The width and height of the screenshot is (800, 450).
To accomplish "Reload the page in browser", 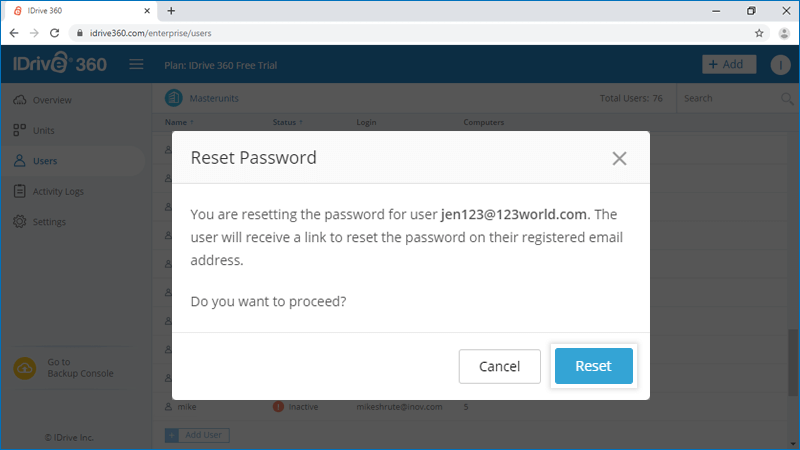I will [55, 33].
